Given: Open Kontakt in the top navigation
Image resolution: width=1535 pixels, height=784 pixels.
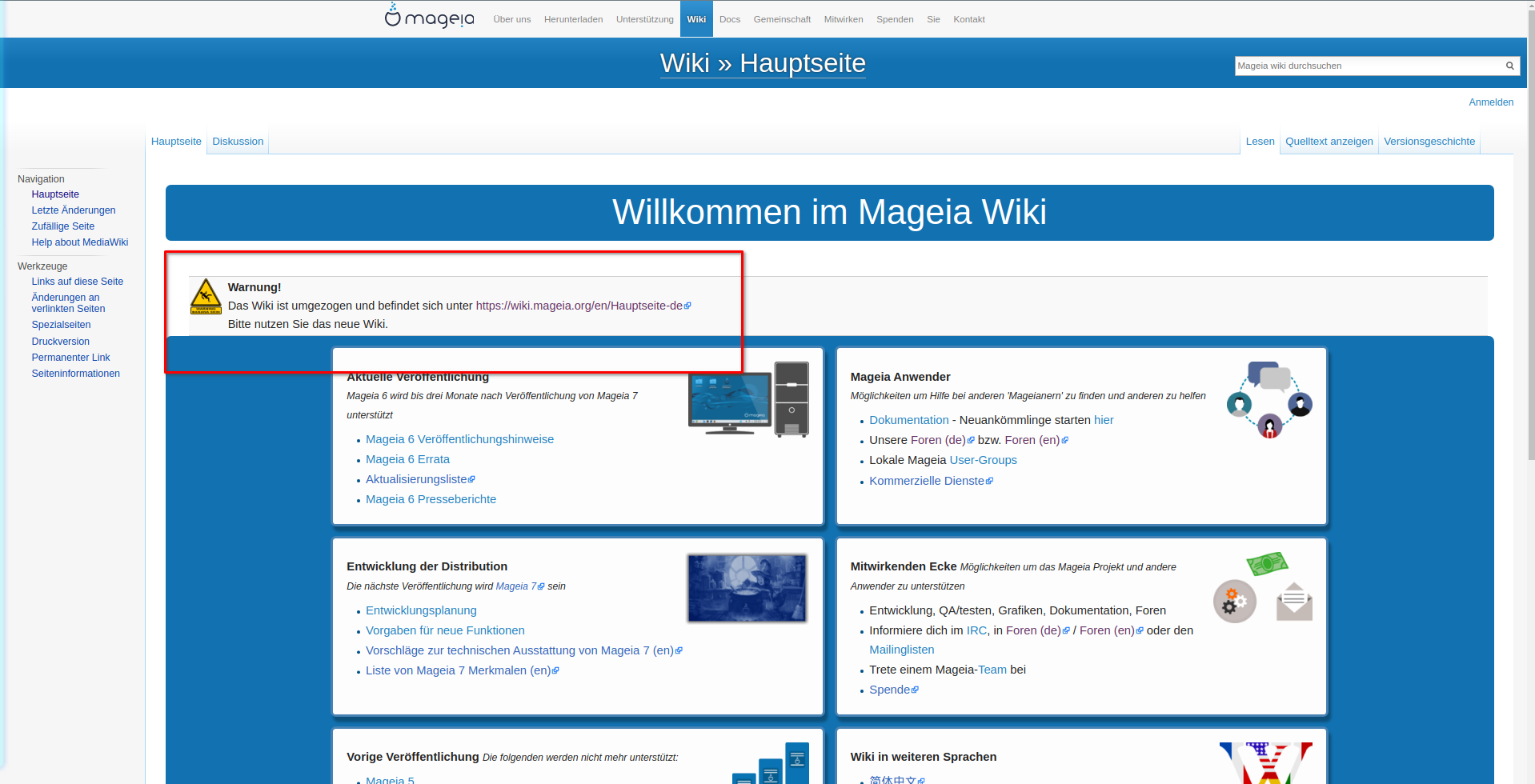Looking at the screenshot, I should [969, 19].
